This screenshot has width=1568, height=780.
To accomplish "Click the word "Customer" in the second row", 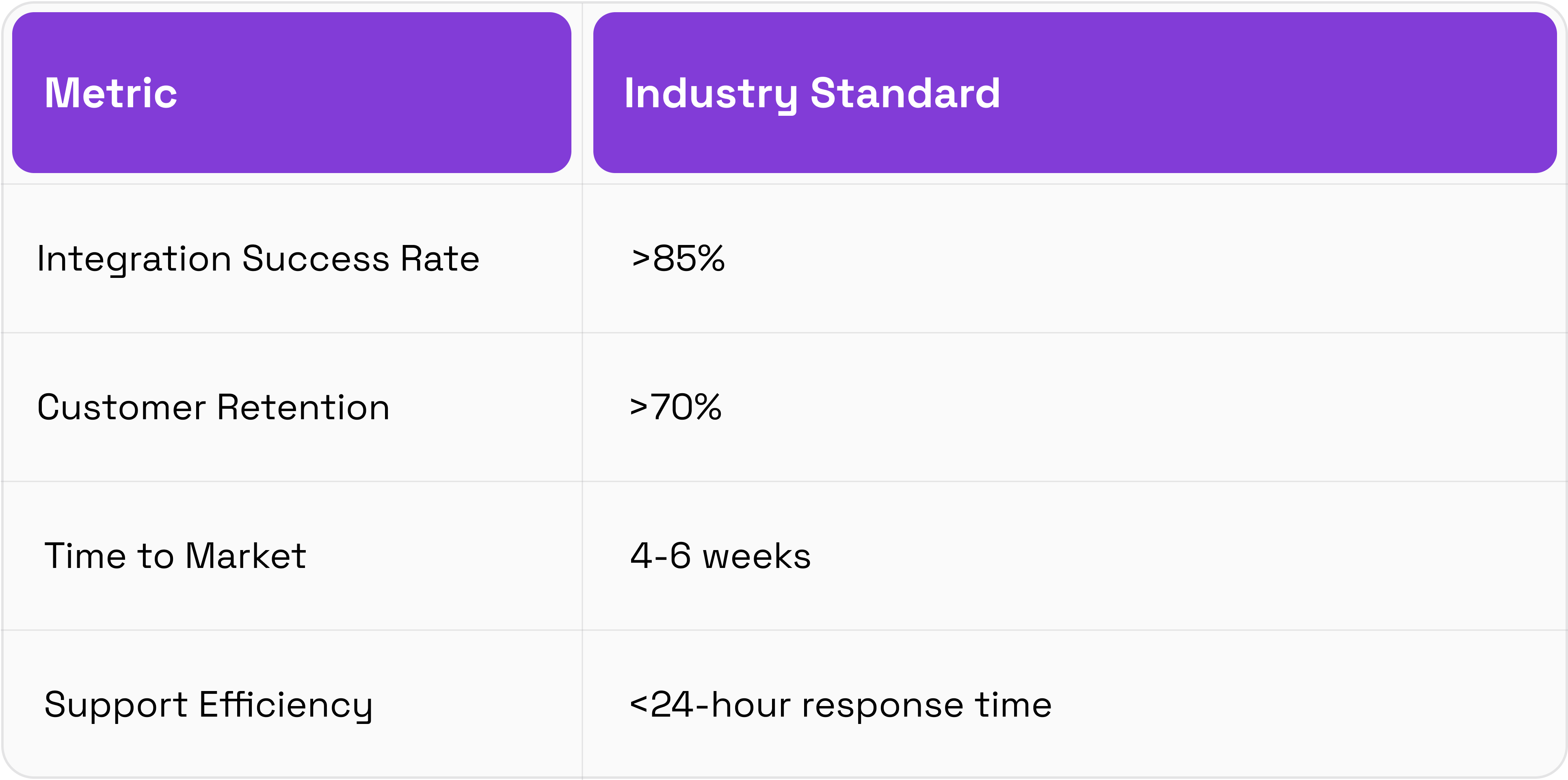I will (121, 407).
